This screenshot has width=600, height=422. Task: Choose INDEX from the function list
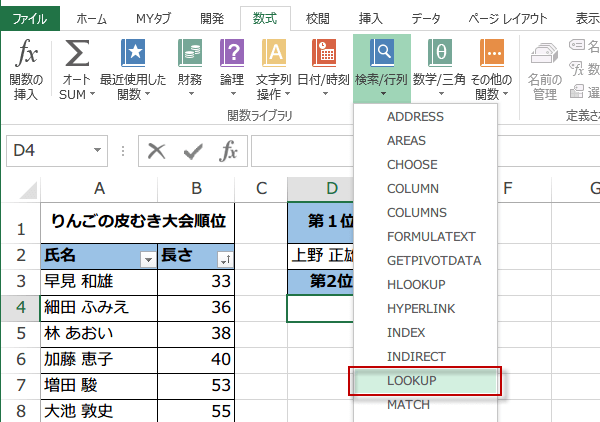426,332
